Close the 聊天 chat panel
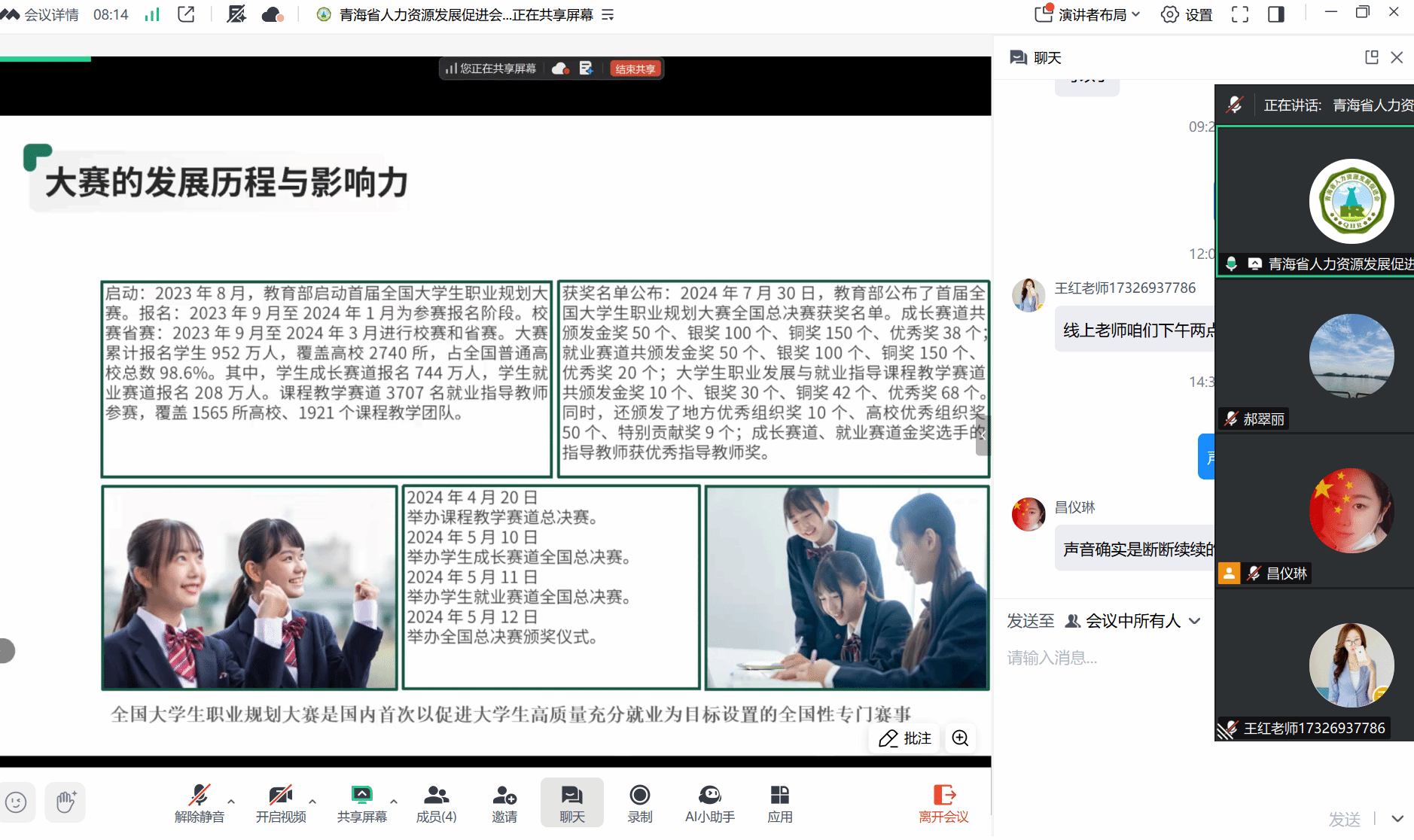1414x840 pixels. 1397,57
